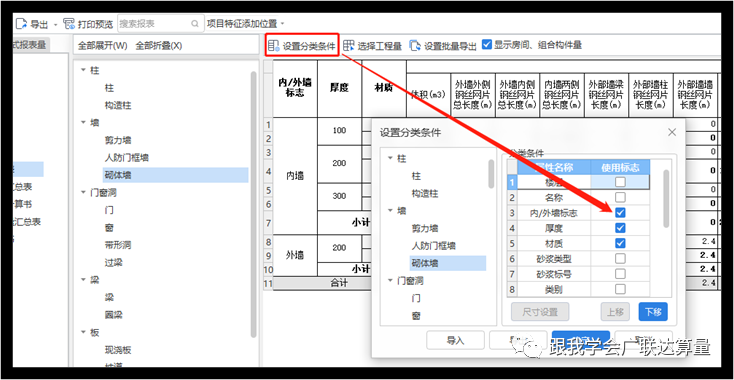Collapse the 墙 group in main tree
The height and width of the screenshot is (380, 734).
(83, 123)
